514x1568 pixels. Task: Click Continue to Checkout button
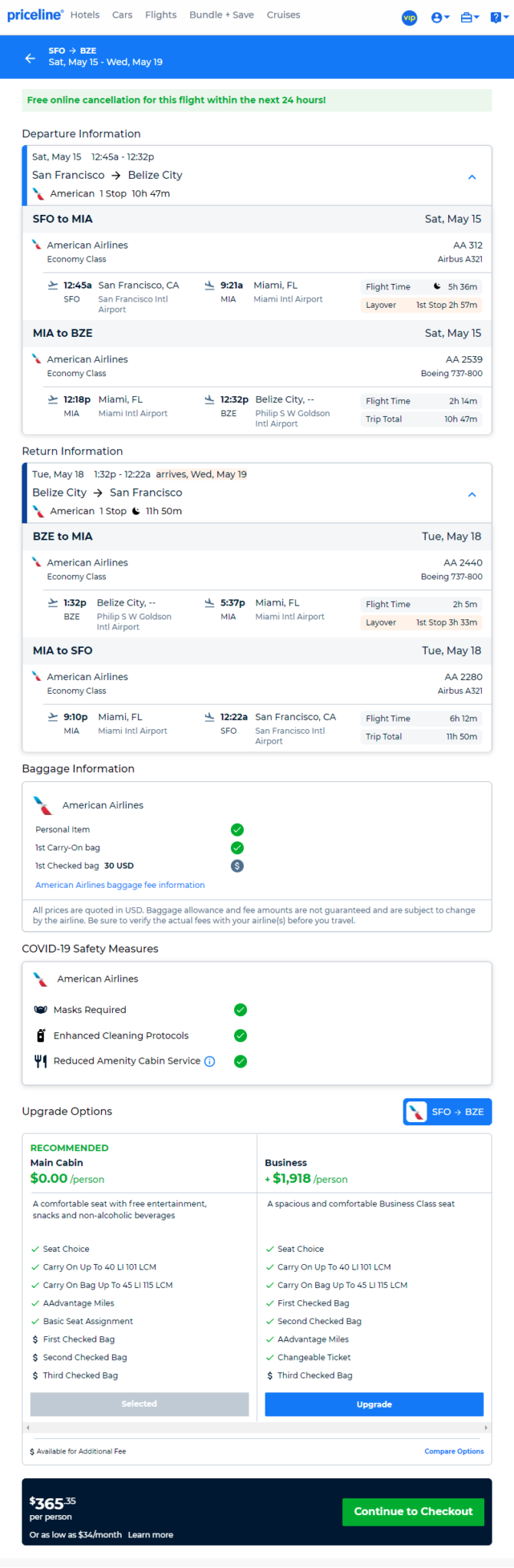(413, 1511)
